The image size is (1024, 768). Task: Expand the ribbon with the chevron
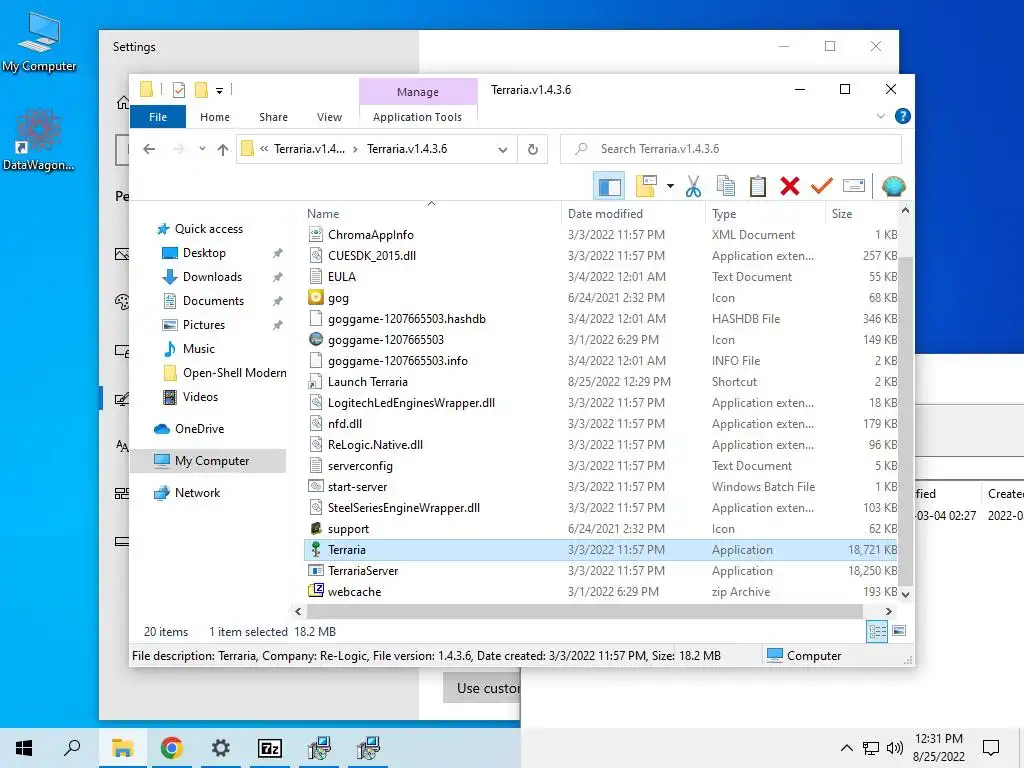pyautogui.click(x=880, y=116)
